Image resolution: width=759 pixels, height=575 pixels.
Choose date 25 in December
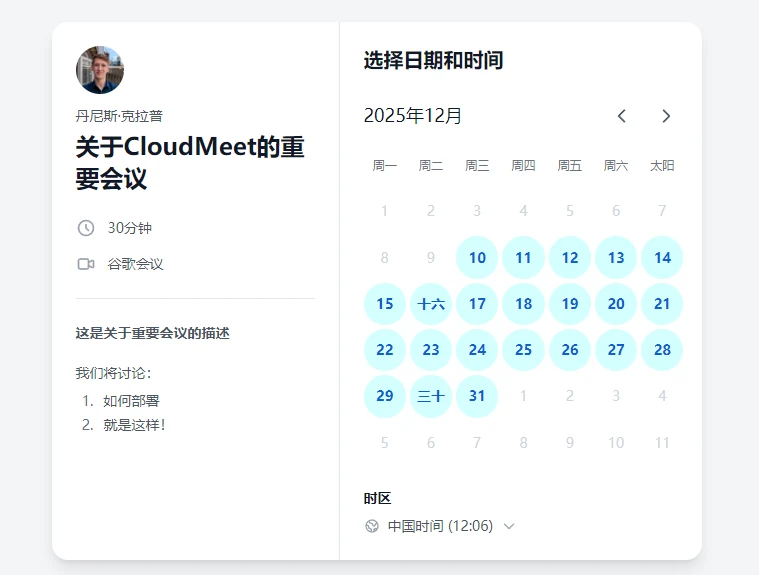coord(523,350)
